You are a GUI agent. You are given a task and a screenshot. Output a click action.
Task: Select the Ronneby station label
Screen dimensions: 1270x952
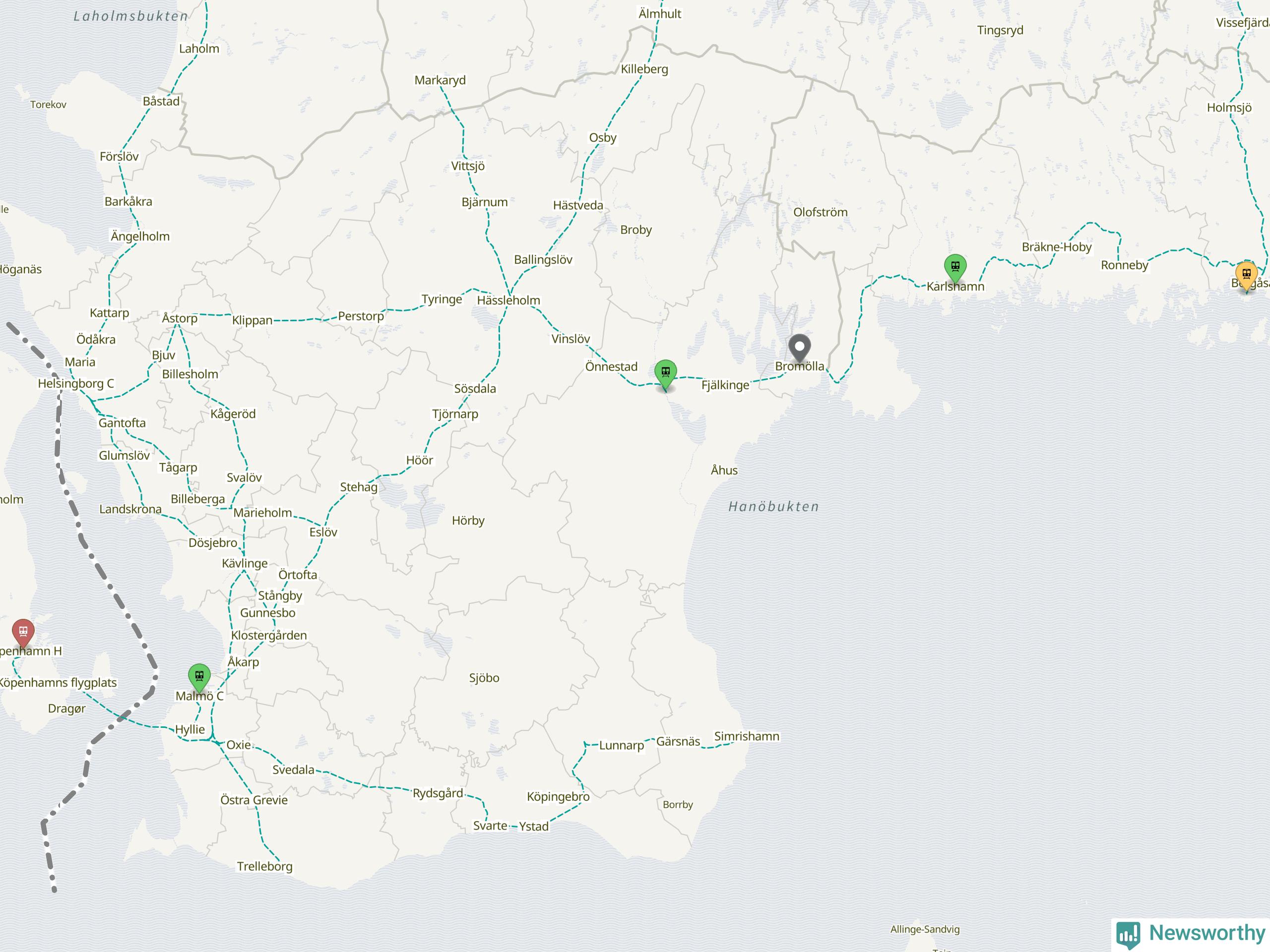[x=1124, y=265]
